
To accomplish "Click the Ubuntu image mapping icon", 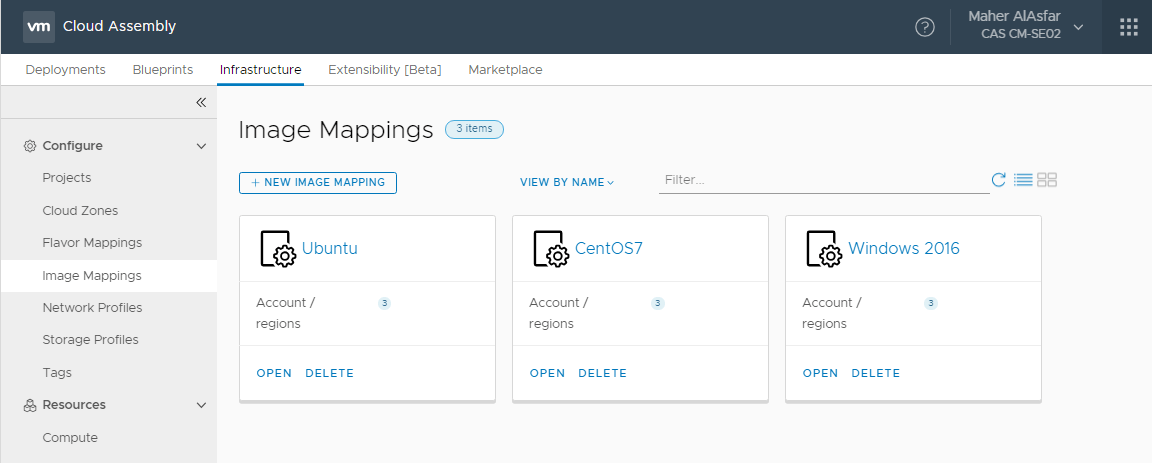I will pyautogui.click(x=276, y=249).
